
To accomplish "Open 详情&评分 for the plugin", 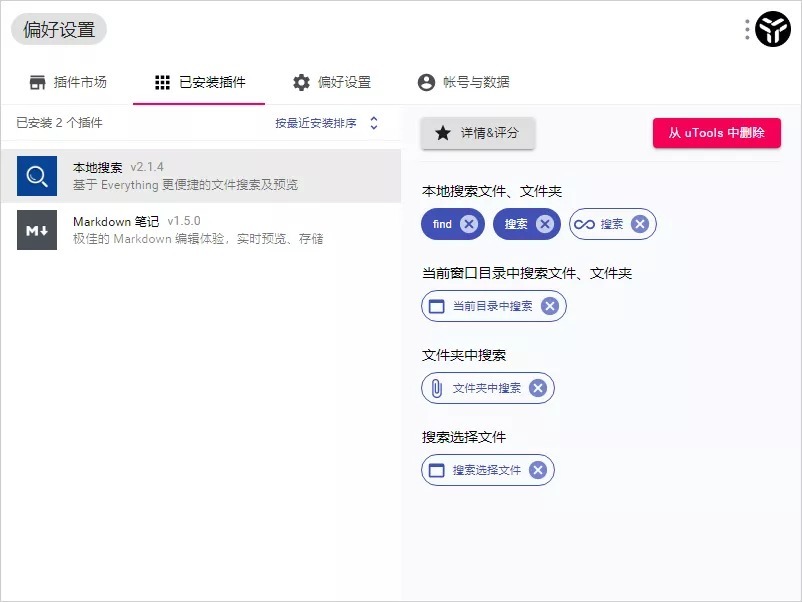I will [477, 133].
